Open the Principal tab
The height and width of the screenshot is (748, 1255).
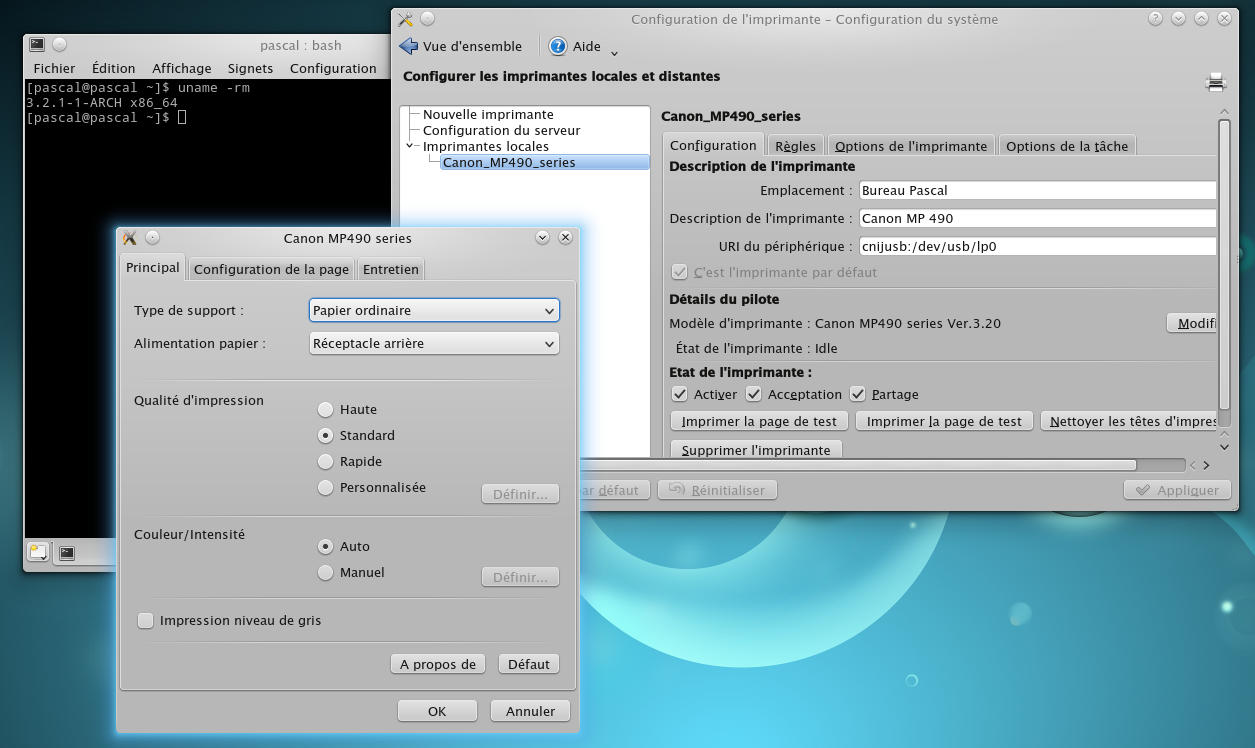click(x=153, y=268)
